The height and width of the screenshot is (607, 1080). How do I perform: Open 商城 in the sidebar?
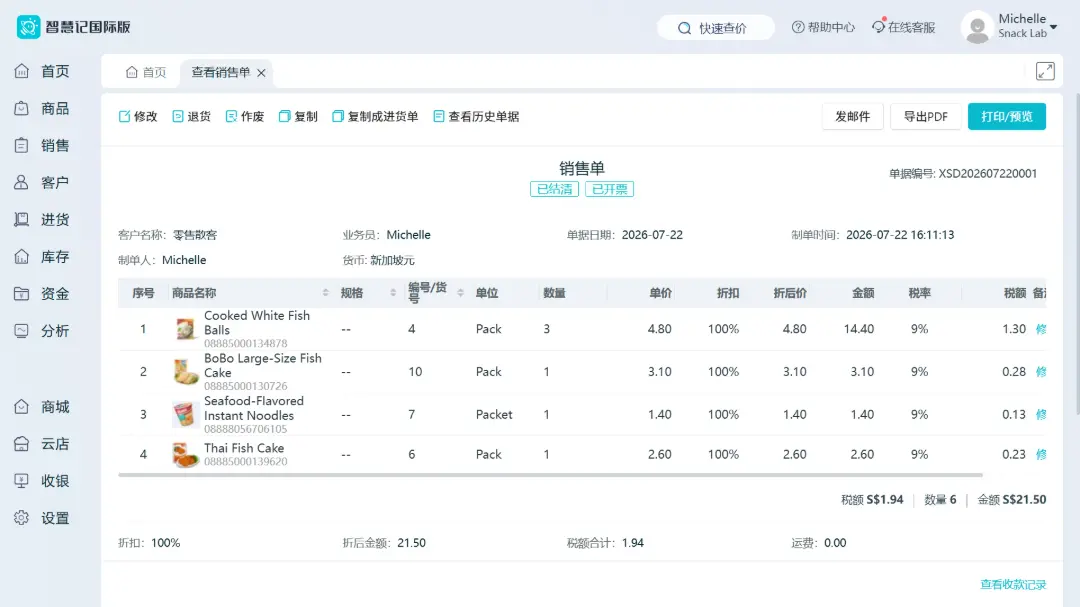tap(41, 407)
